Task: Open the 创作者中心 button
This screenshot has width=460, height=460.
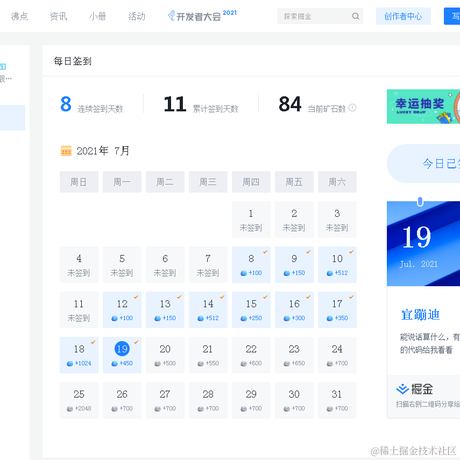Action: (x=403, y=16)
